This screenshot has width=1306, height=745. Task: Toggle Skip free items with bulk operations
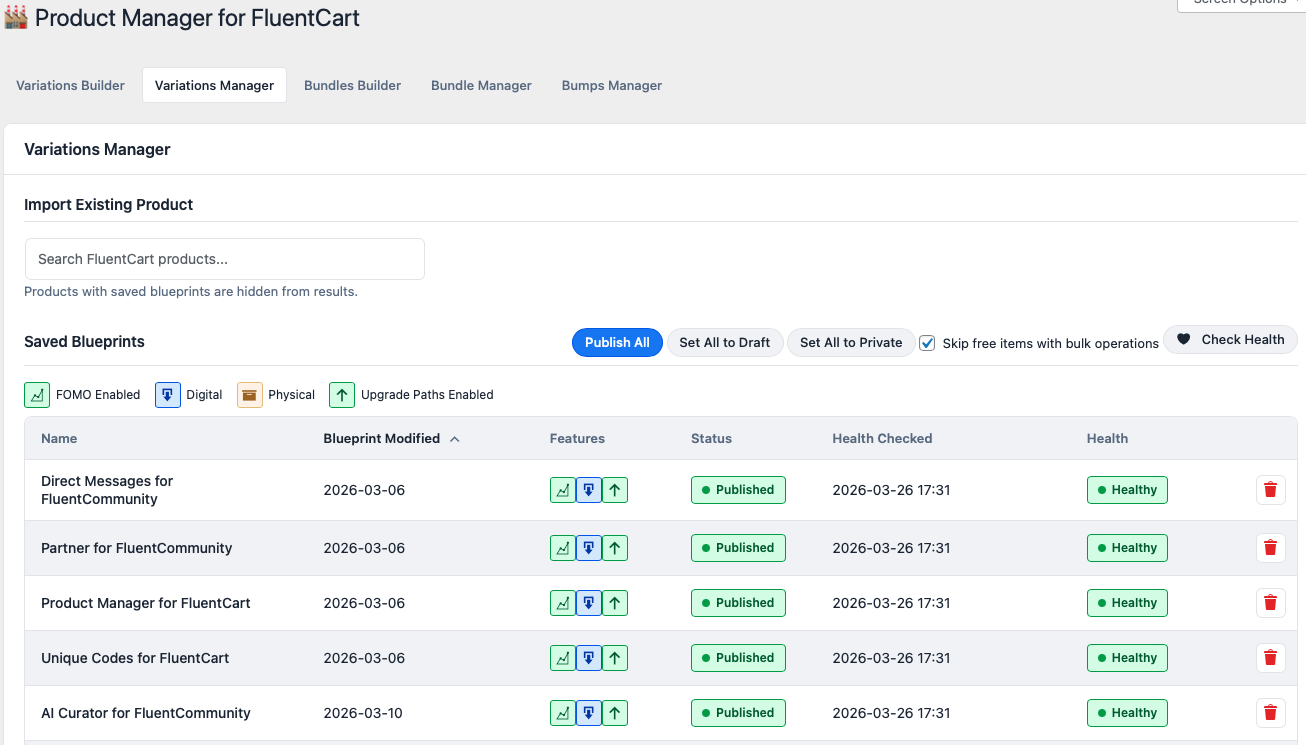tap(927, 343)
